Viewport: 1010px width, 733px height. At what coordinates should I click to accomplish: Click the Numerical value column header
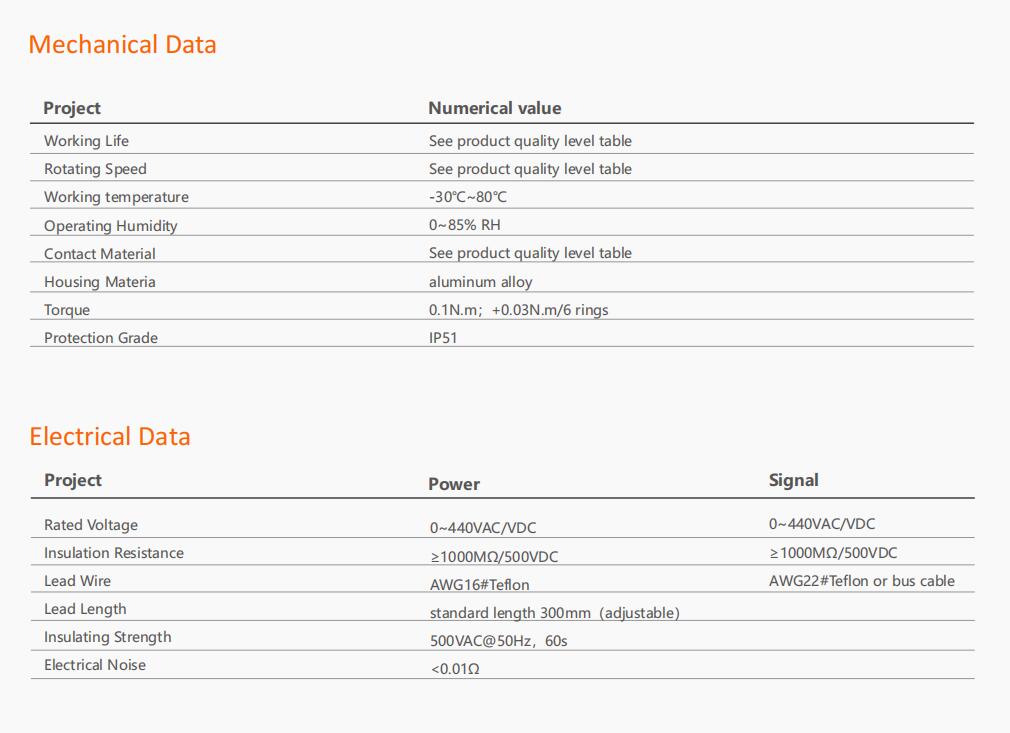[495, 108]
